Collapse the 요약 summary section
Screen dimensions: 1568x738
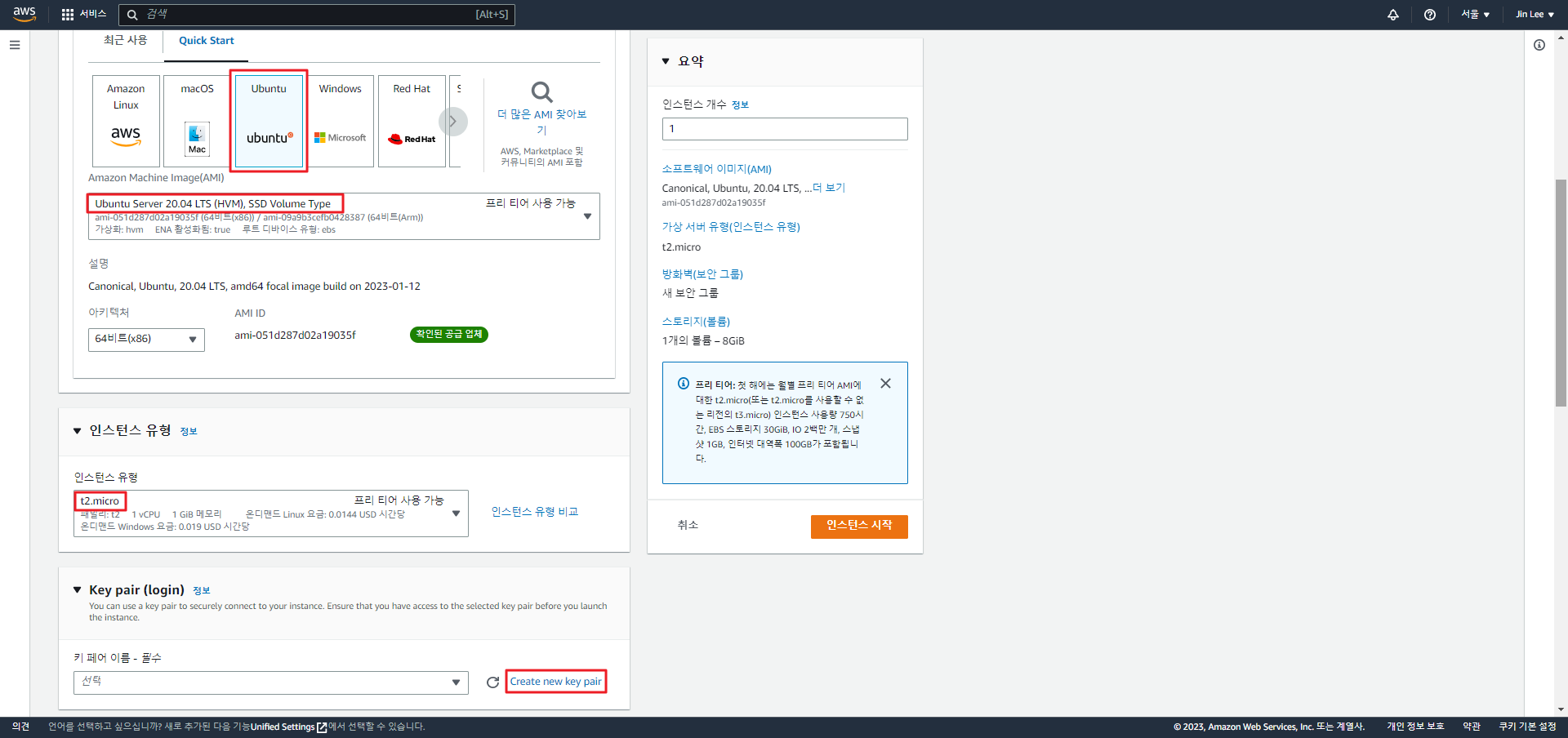click(666, 61)
